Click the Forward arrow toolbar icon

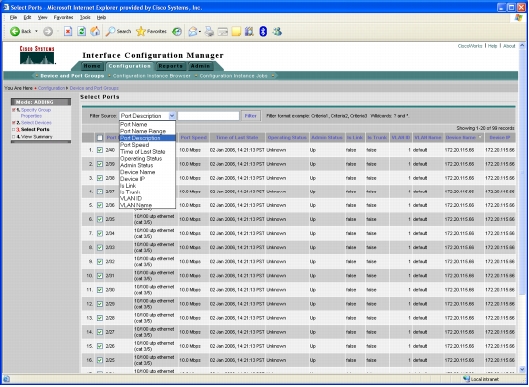pyautogui.click(x=48, y=31)
